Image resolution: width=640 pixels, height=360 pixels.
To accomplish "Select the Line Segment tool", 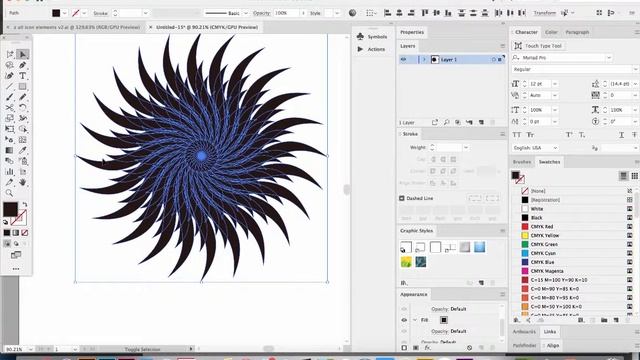I will (x=10, y=86).
